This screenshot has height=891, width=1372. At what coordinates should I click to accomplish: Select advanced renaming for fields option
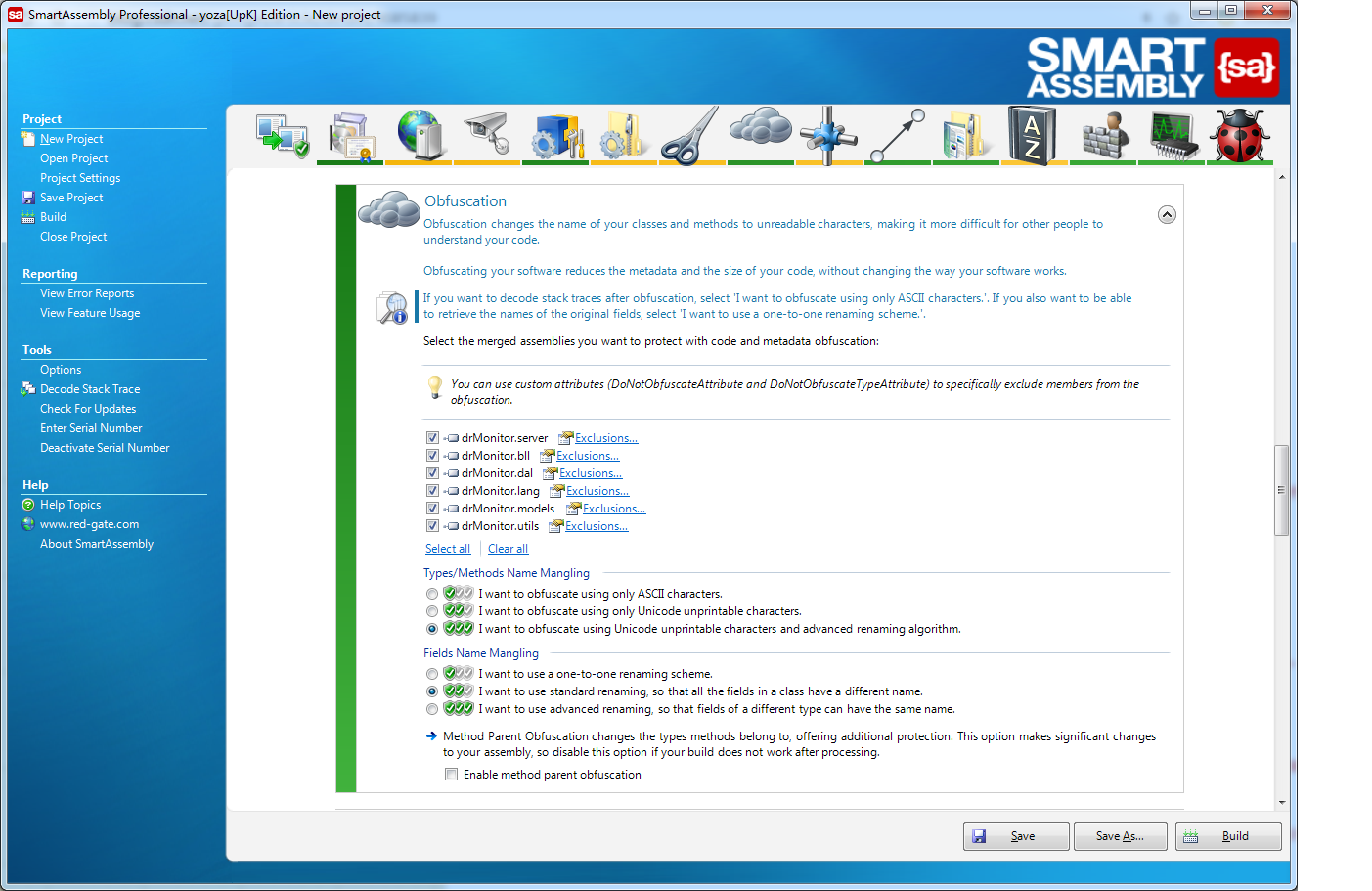pyautogui.click(x=432, y=709)
